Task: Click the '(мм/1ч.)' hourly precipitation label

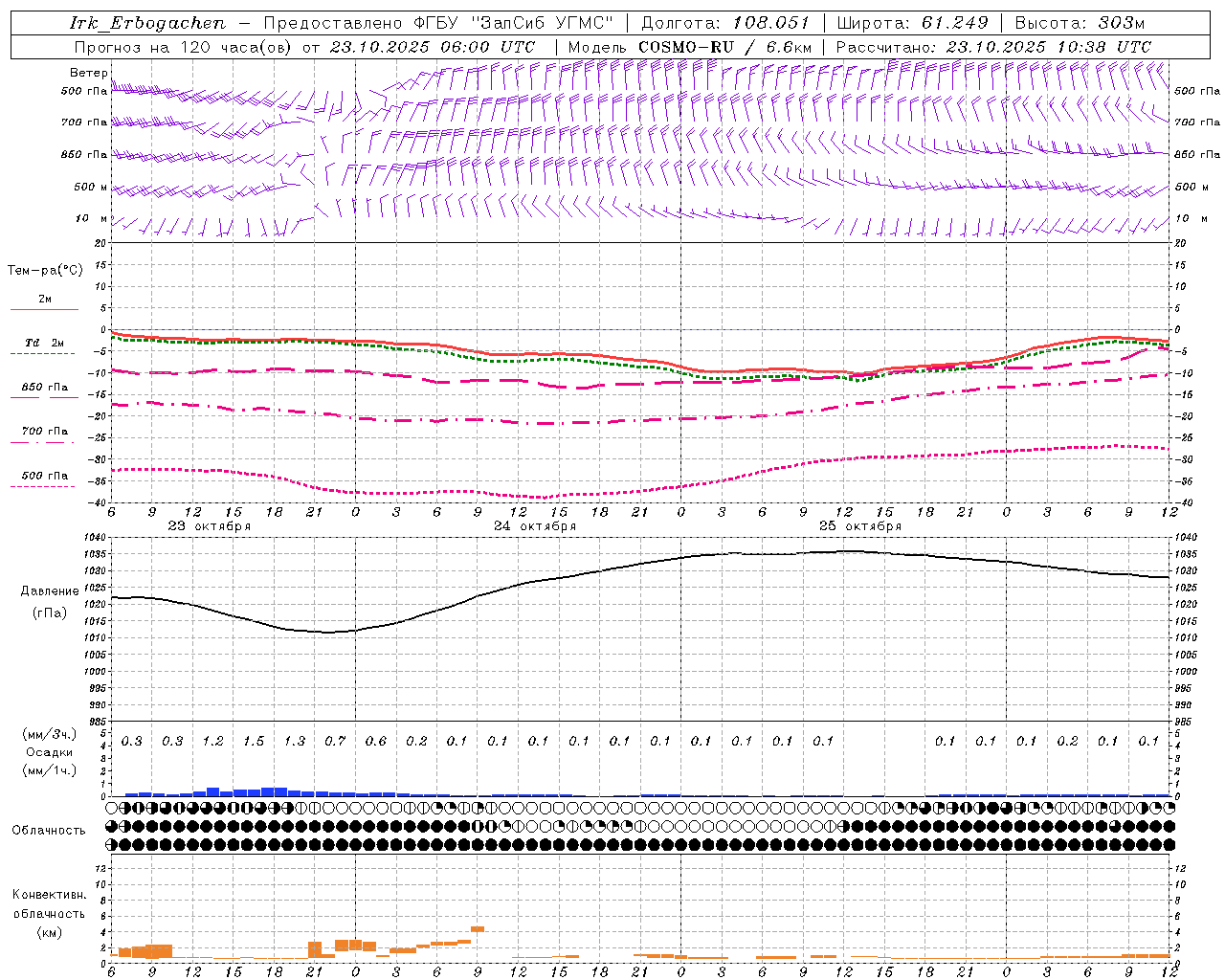Action: click(50, 770)
